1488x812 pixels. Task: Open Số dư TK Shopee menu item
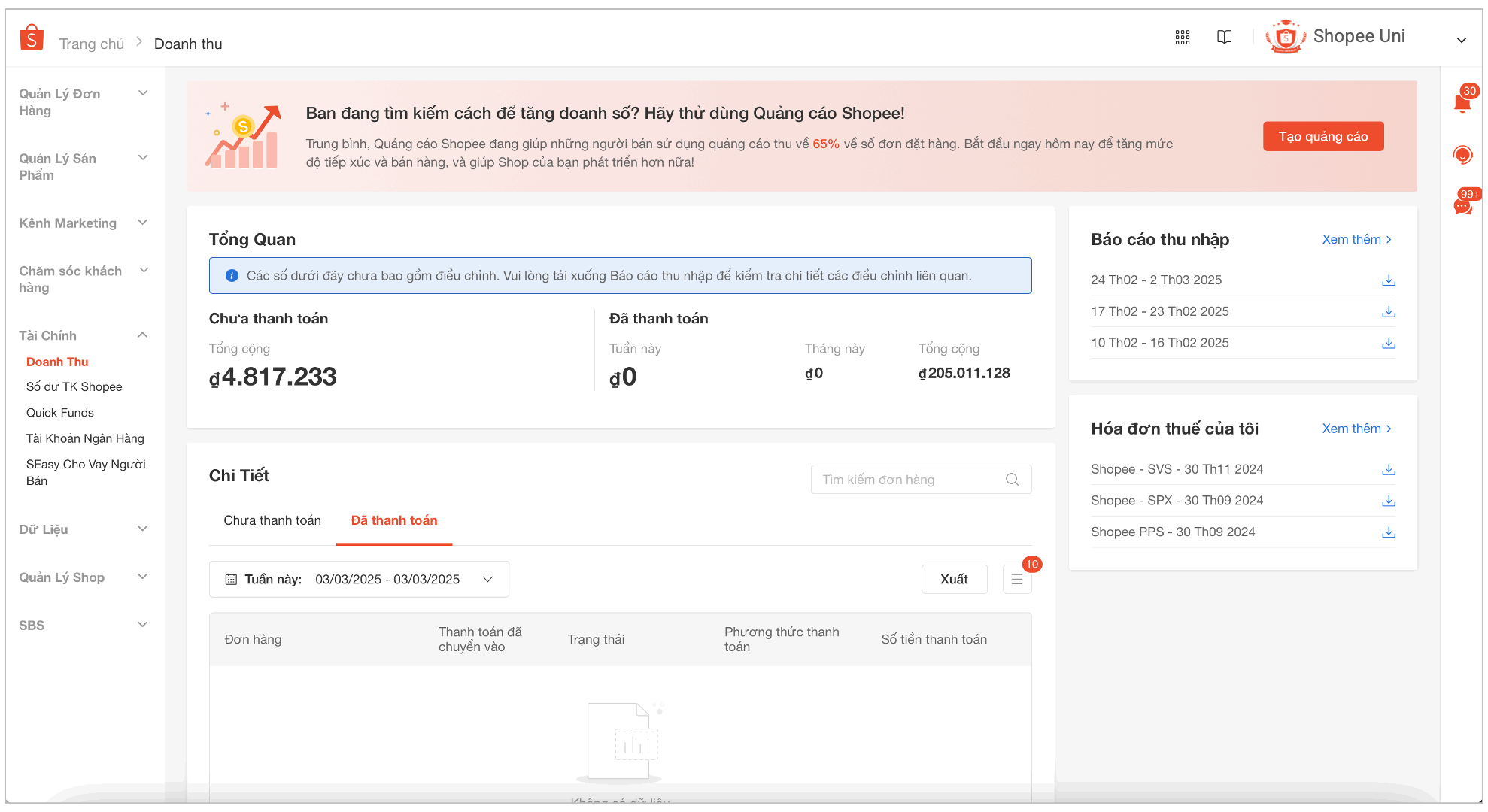pos(74,386)
